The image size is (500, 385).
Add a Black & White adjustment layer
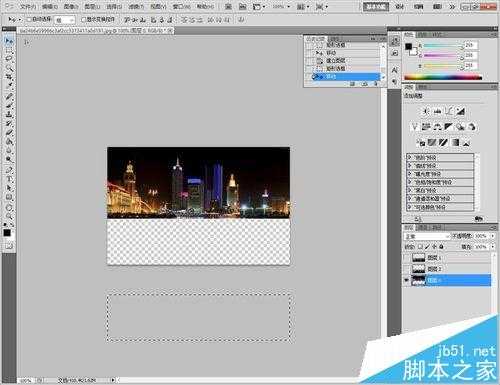[449, 127]
